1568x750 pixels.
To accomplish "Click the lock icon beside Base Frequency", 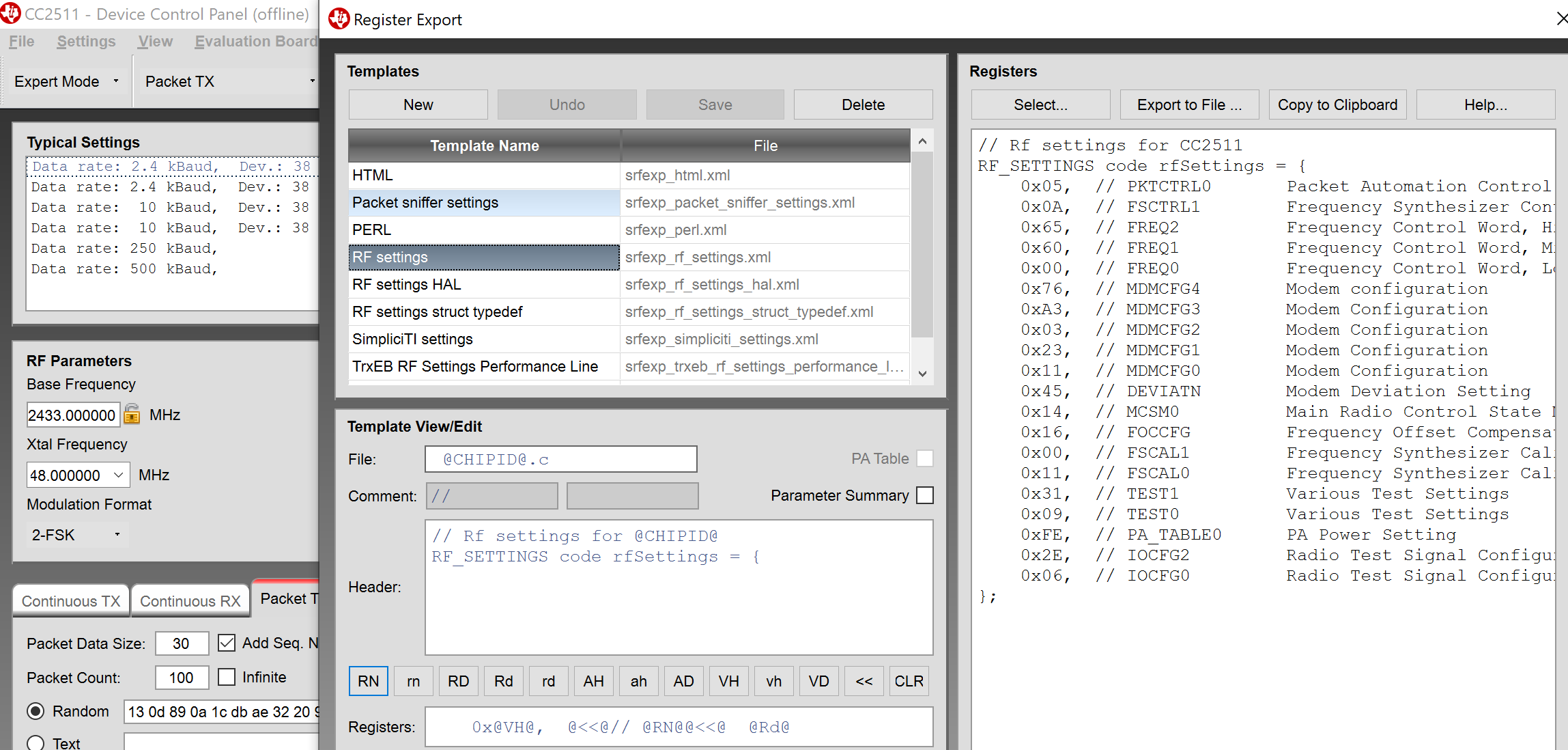I will [x=132, y=414].
